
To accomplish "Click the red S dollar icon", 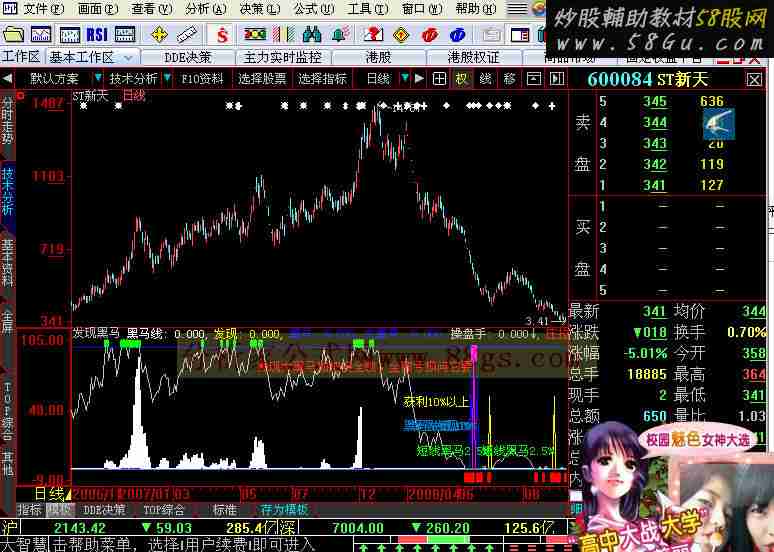I will pos(223,35).
